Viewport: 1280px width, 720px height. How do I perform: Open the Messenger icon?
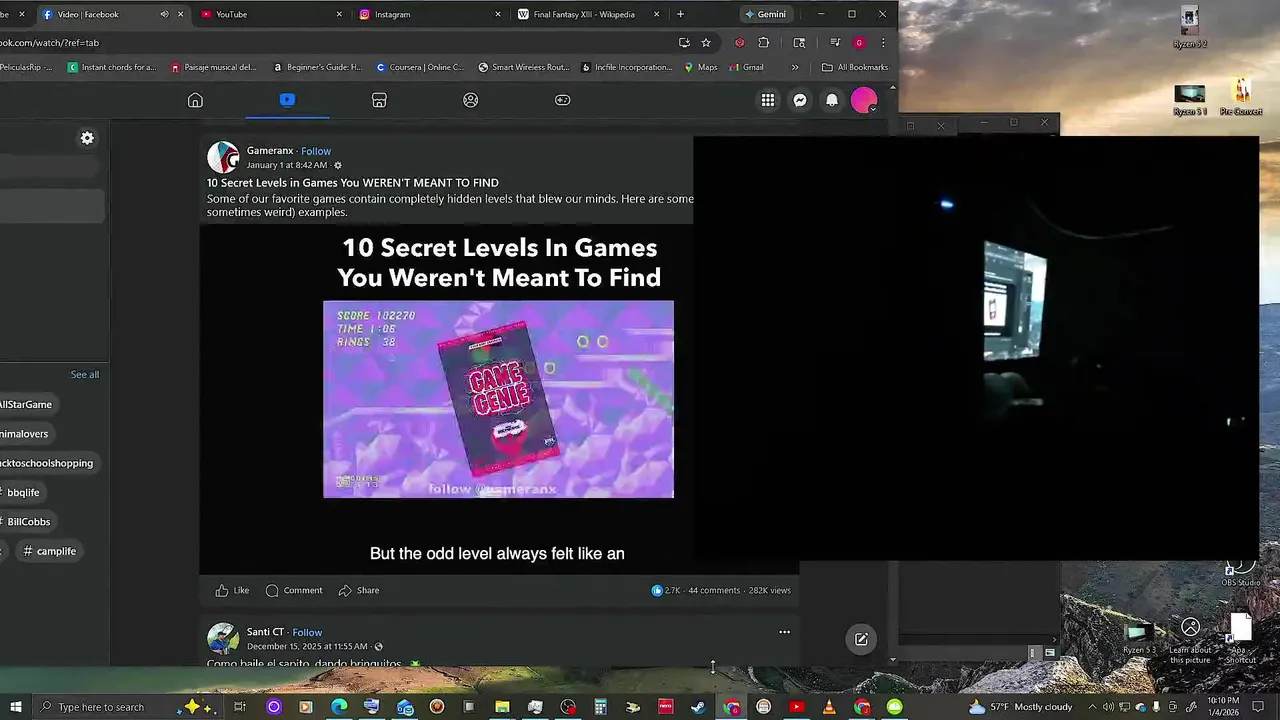pos(800,100)
